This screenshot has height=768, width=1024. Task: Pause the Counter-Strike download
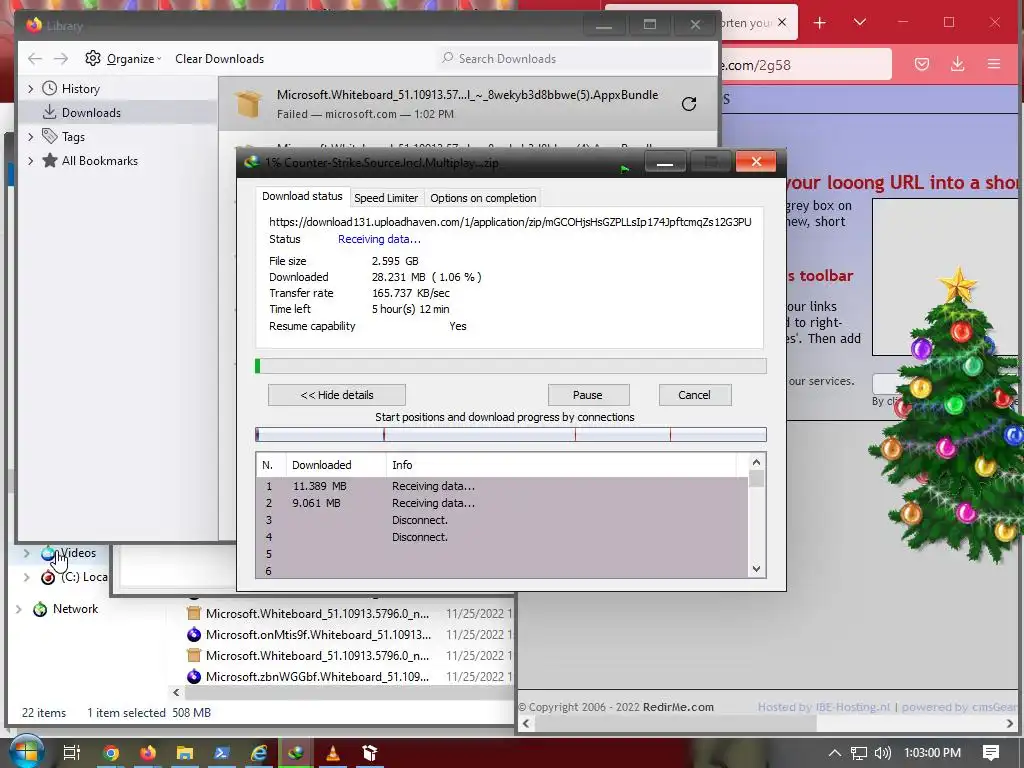[x=588, y=395]
